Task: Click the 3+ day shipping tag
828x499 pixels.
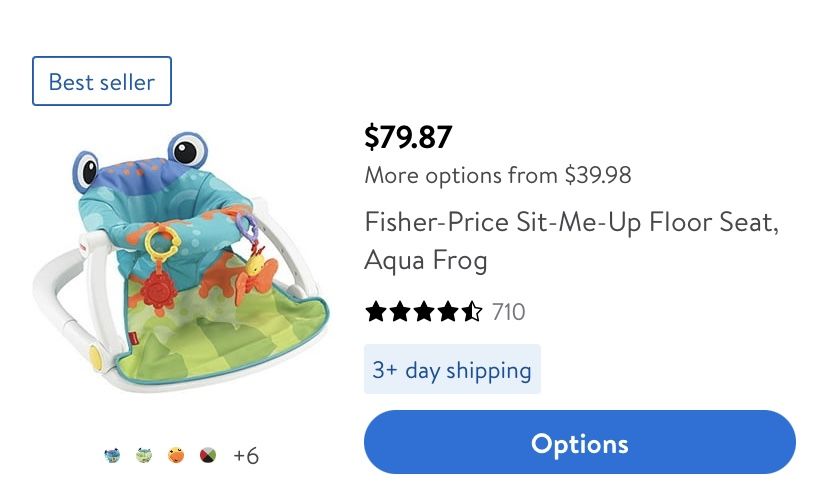Action: coord(452,370)
